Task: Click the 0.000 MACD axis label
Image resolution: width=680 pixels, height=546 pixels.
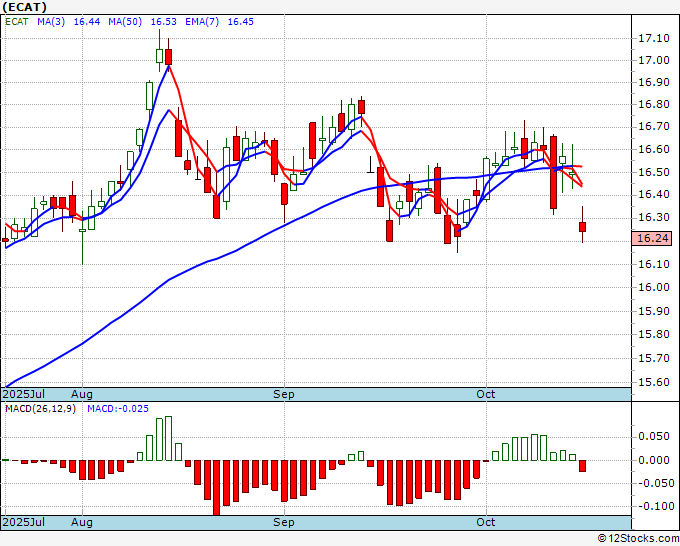Action: click(x=656, y=460)
